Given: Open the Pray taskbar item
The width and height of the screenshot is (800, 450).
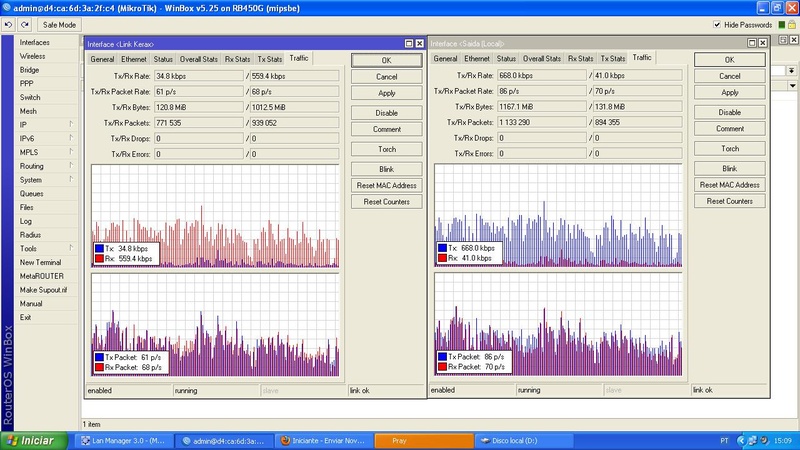Looking at the screenshot, I should (x=424, y=441).
